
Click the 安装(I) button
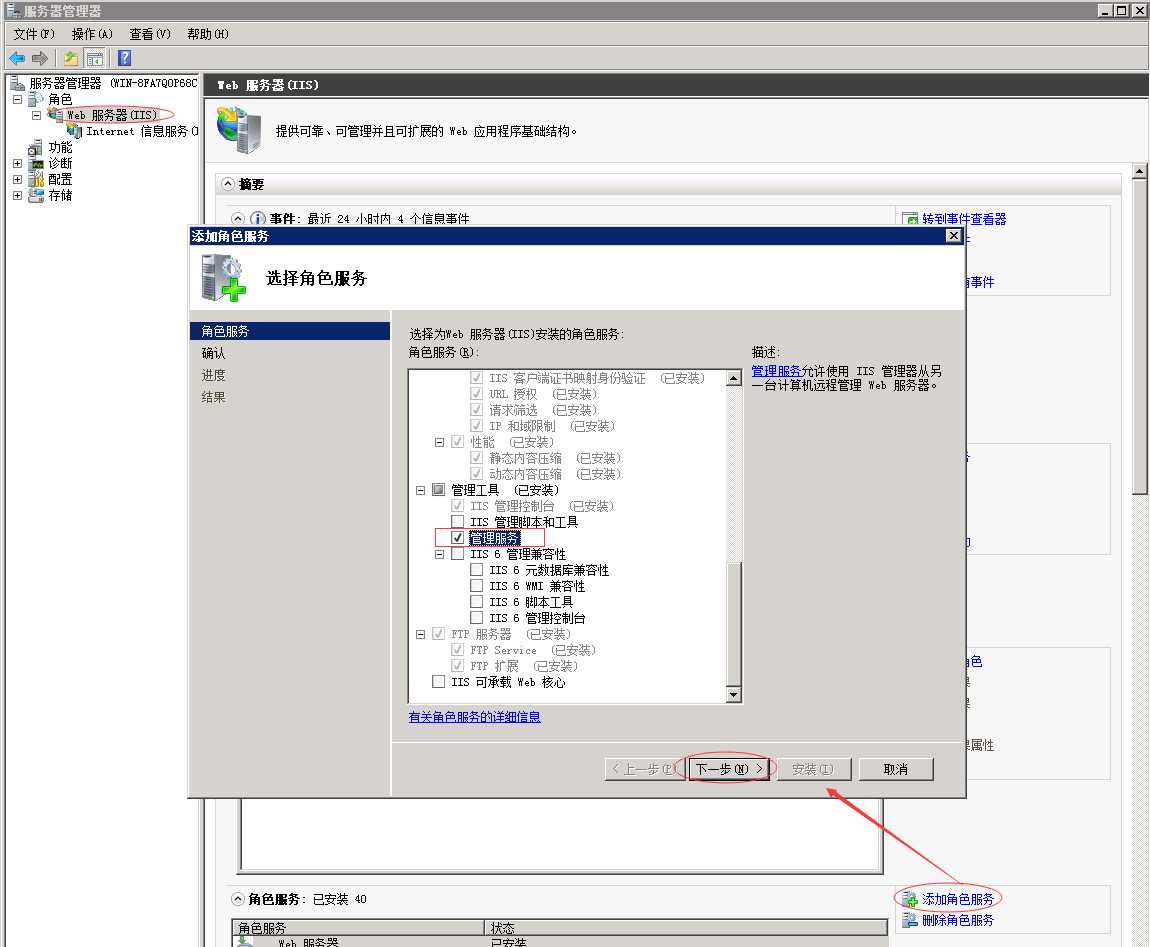[x=813, y=769]
